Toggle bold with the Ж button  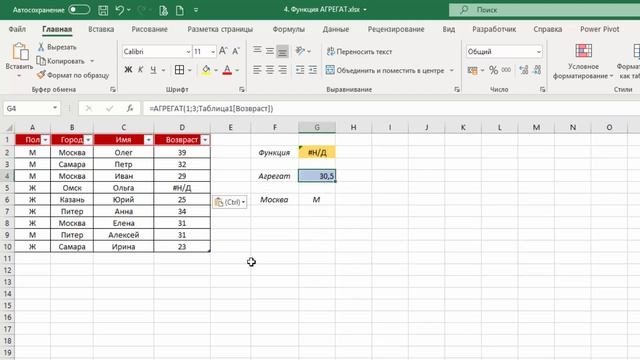pyautogui.click(x=128, y=70)
